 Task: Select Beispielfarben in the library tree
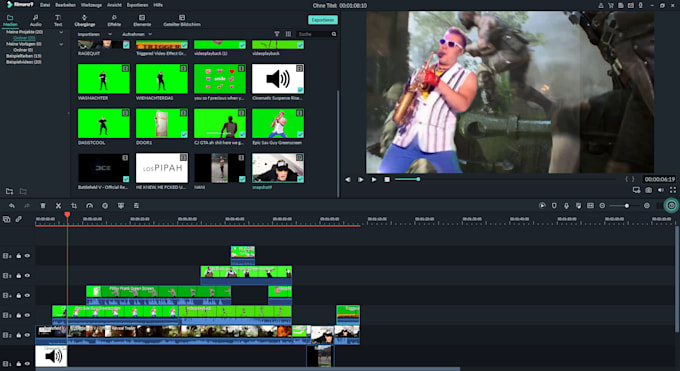[x=24, y=56]
